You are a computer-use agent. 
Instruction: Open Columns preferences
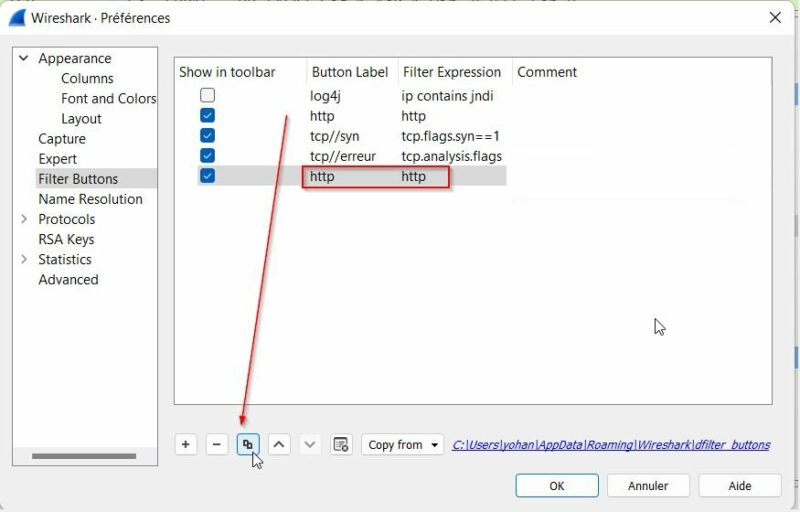(x=87, y=79)
